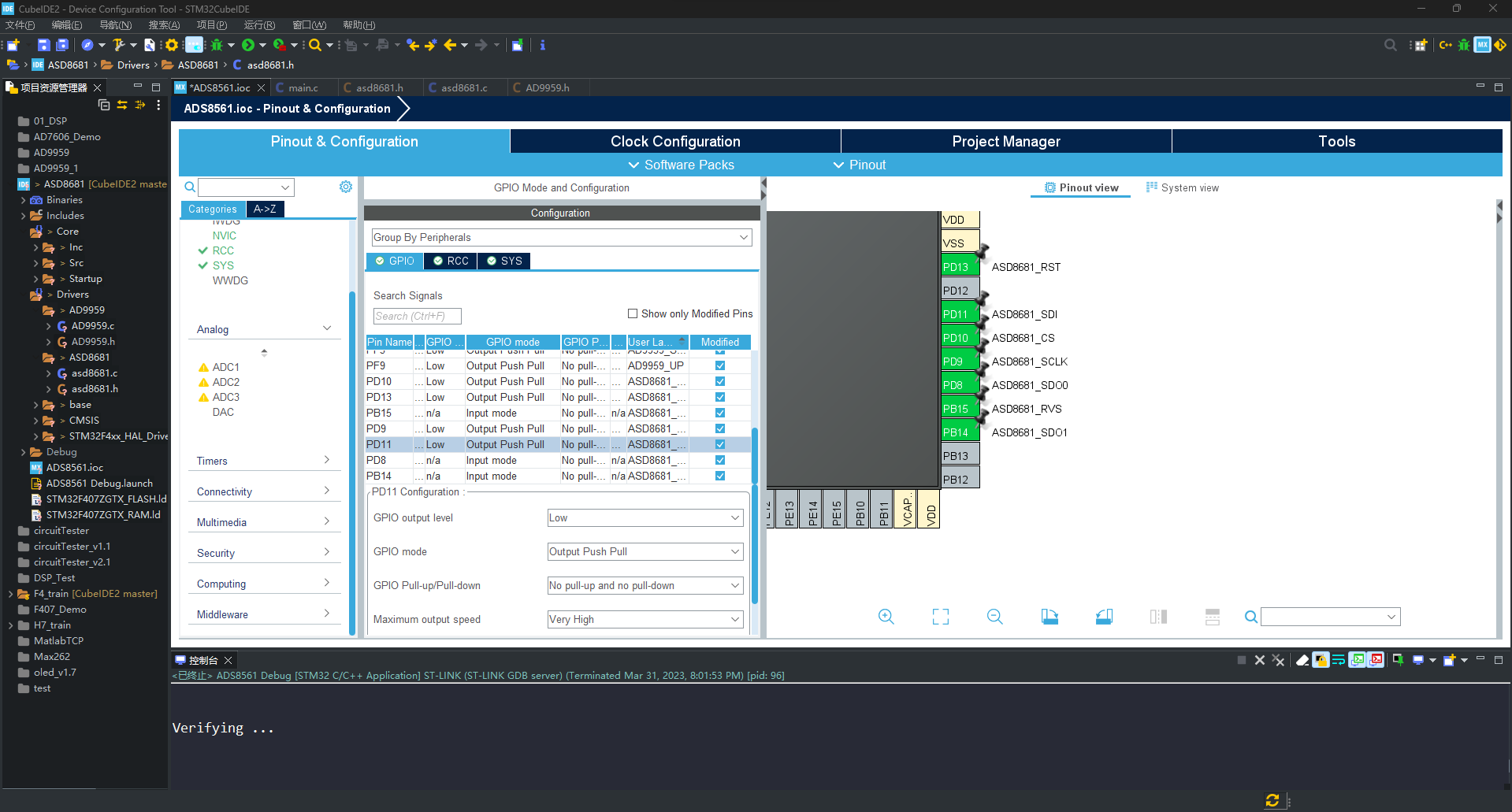This screenshot has height=812, width=1512.
Task: Click Pin Name column header
Action: pos(390,342)
